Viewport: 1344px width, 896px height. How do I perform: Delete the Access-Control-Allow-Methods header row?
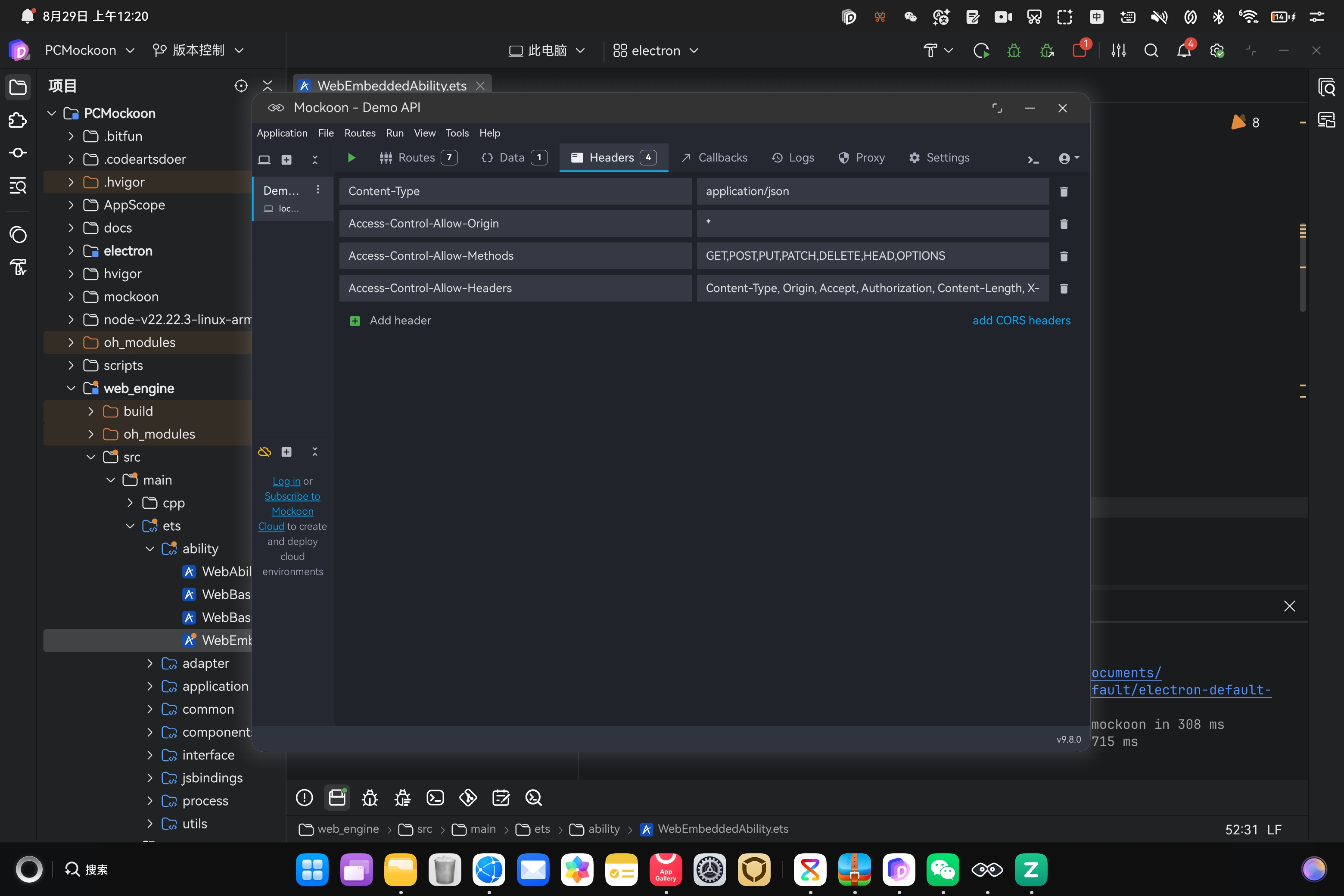[x=1064, y=256]
